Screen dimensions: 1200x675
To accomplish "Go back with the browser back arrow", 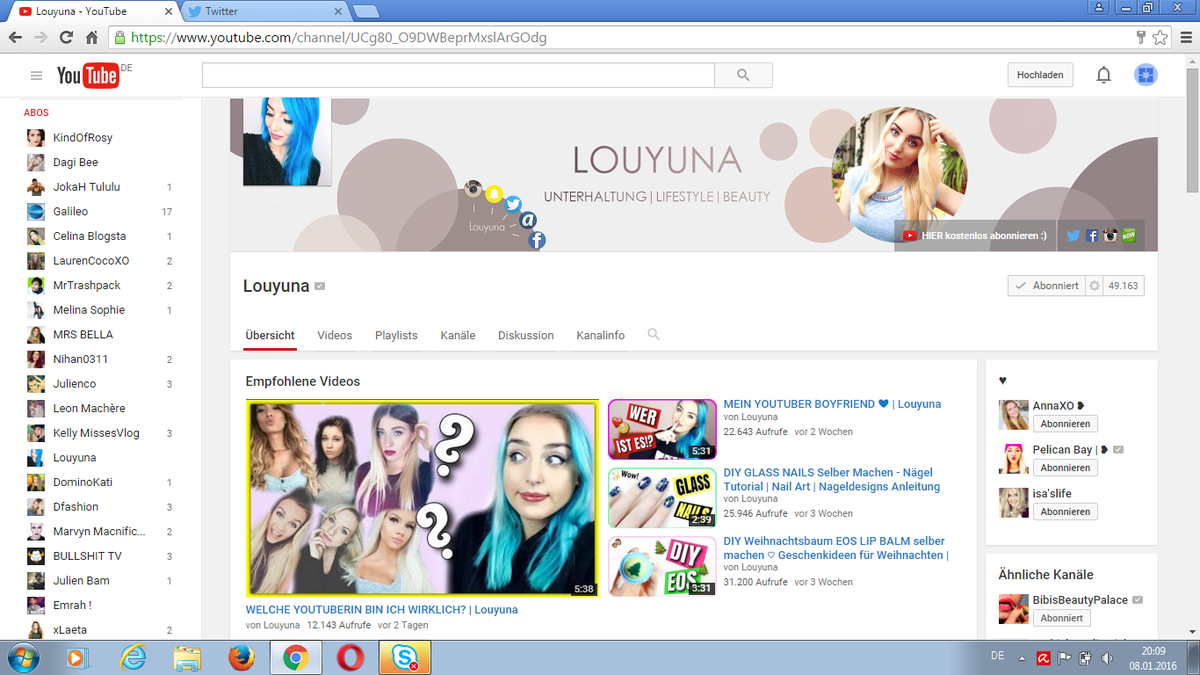I will coord(16,38).
